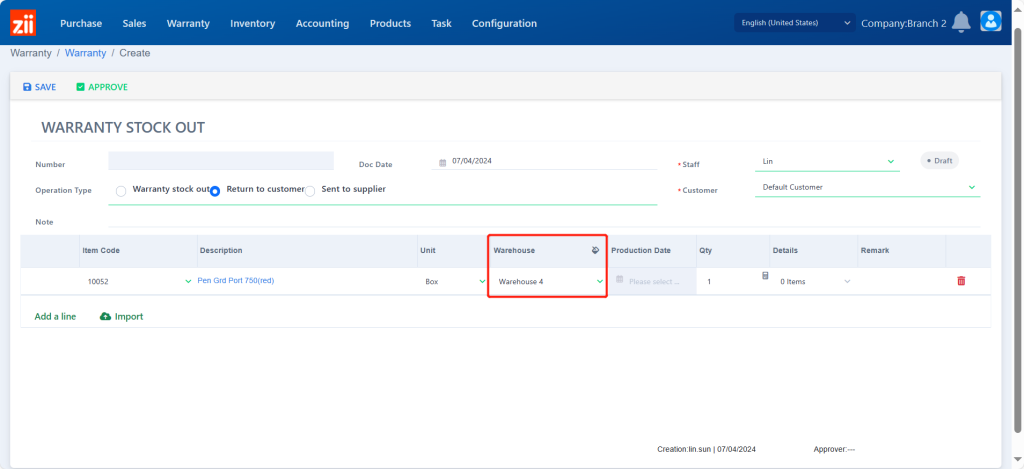Viewport: 1024px width, 469px height.
Task: Open the Pen Grd Port 750(red) link
Action: pyautogui.click(x=236, y=280)
